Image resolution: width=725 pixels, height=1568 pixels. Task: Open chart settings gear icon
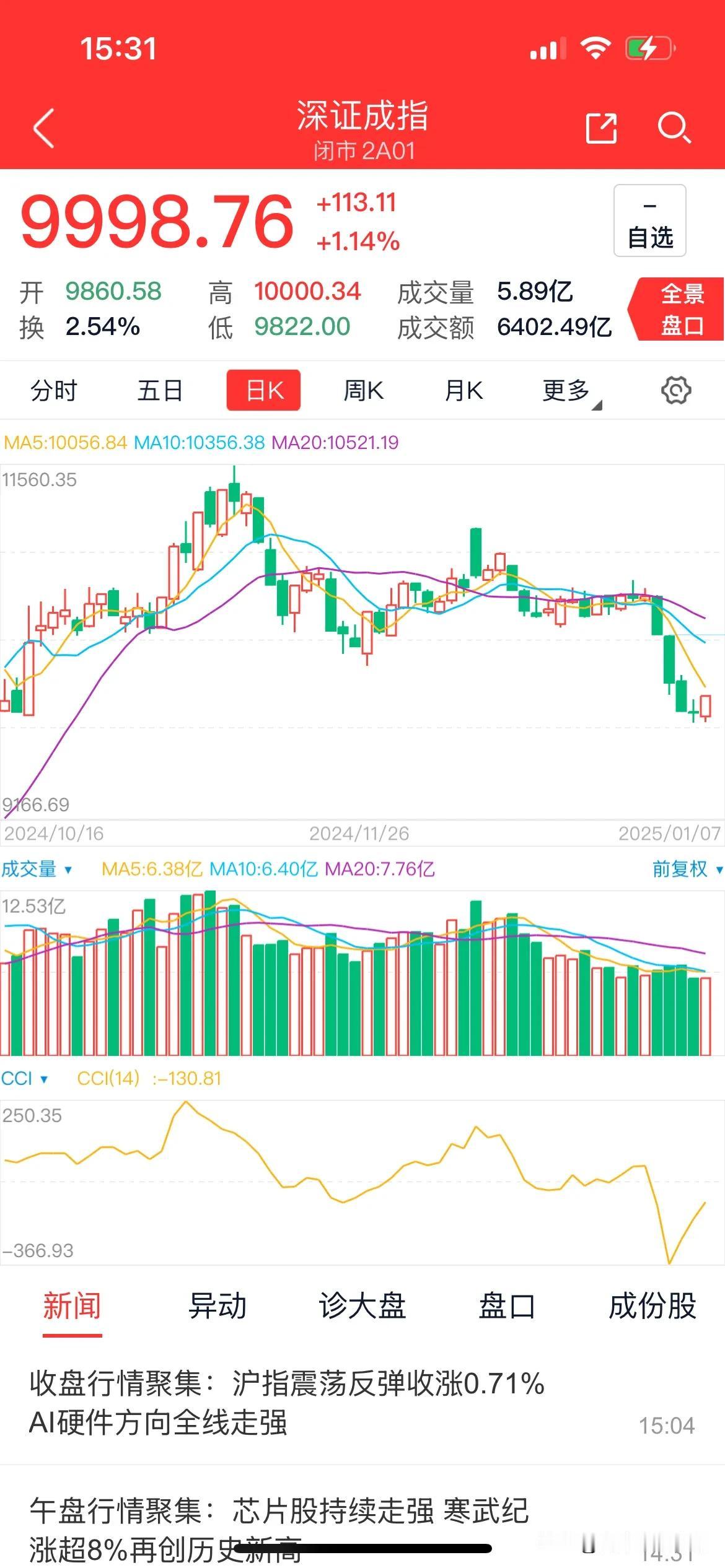[x=676, y=391]
